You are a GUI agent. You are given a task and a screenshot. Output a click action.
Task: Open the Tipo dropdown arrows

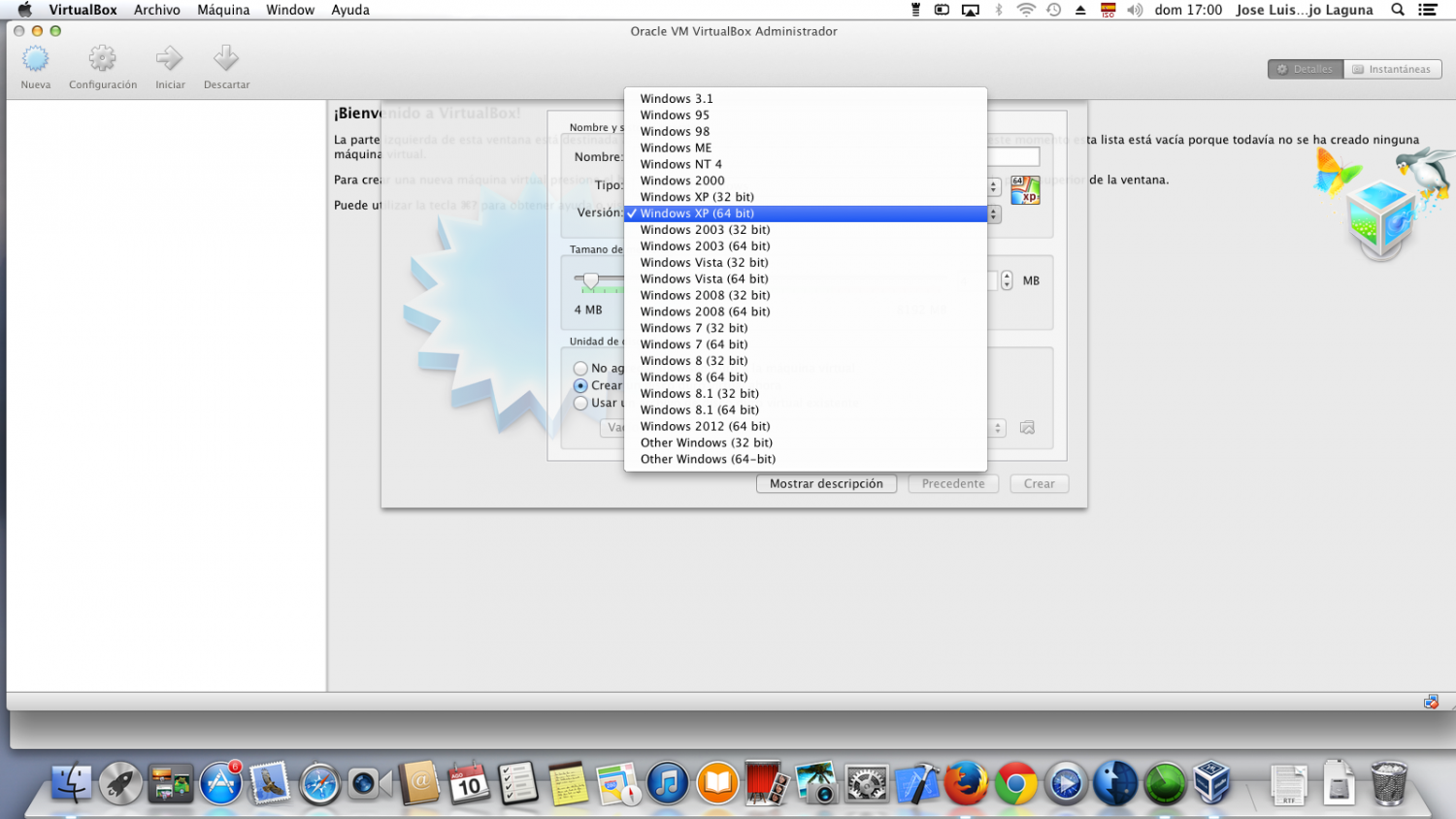coord(994,186)
